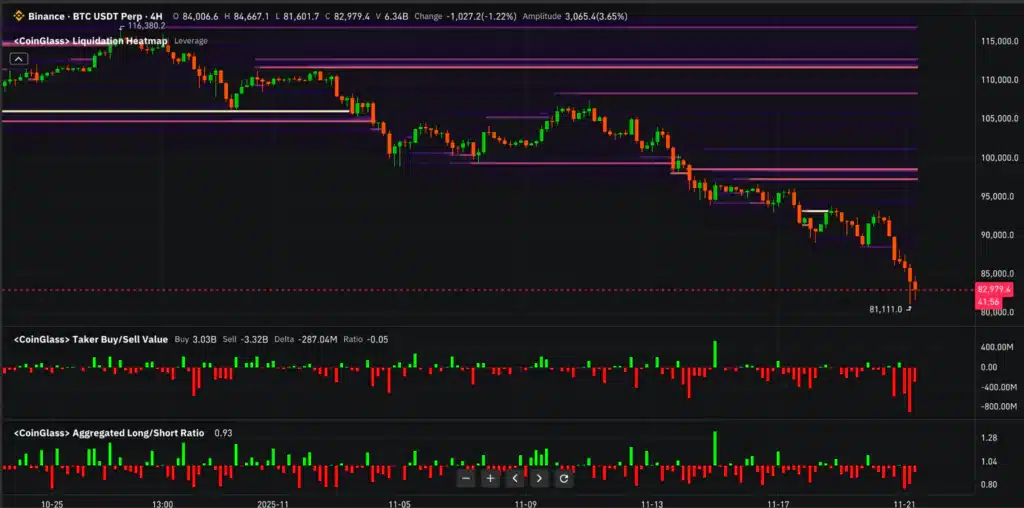Select the Taker Buy/Sell Value indicator label
The width and height of the screenshot is (1024, 508).
pos(90,340)
